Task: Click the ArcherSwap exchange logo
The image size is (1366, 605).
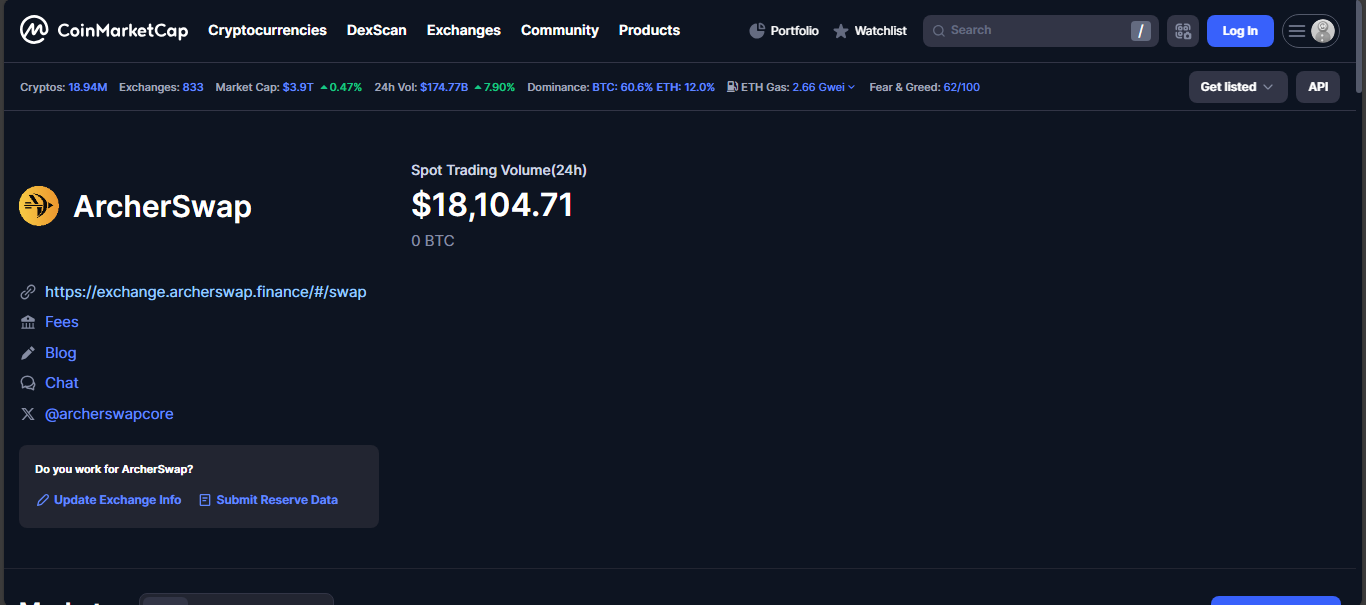Action: tap(39, 206)
